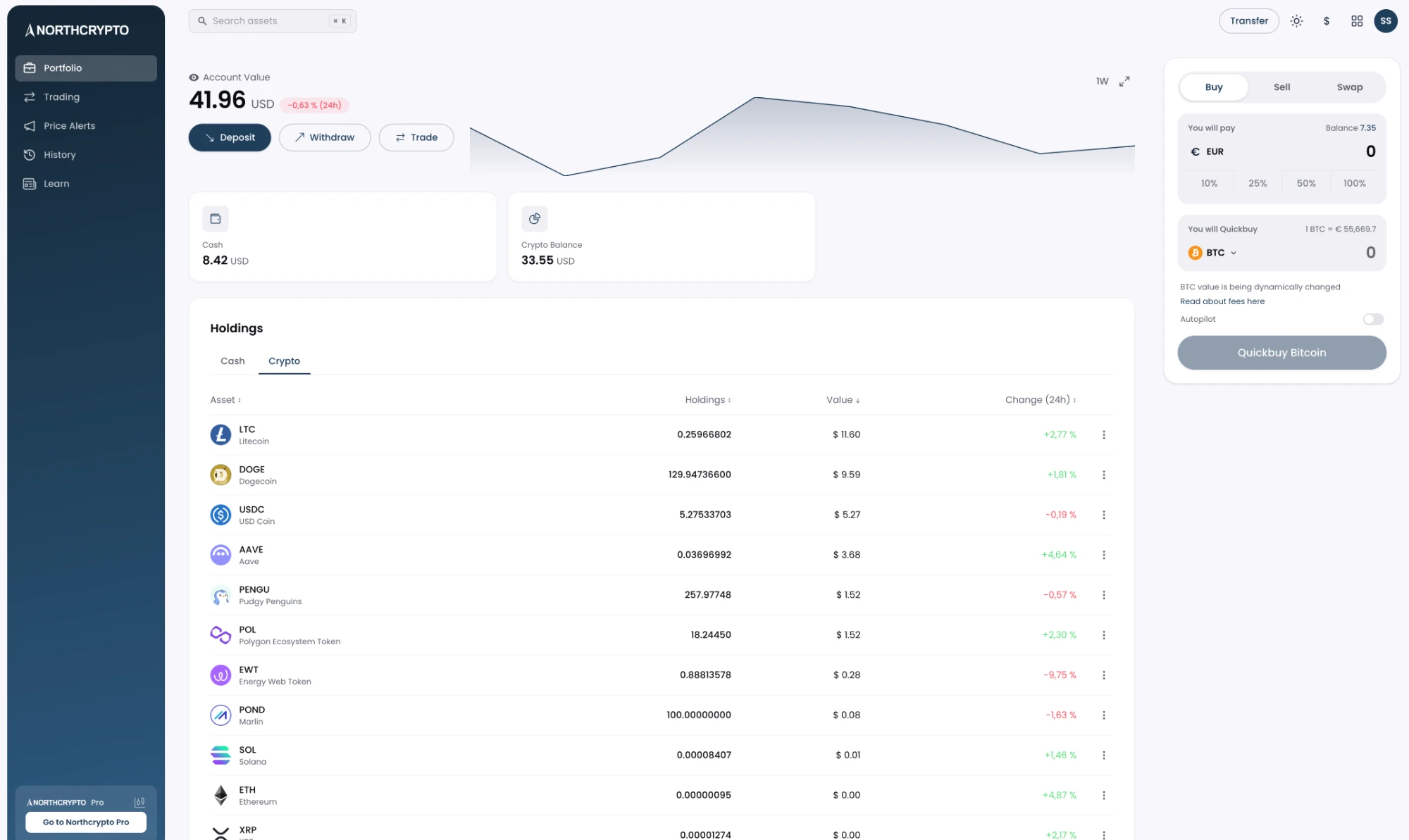This screenshot has height=840, width=1409.
Task: Open more options for EWT row
Action: [1104, 675]
